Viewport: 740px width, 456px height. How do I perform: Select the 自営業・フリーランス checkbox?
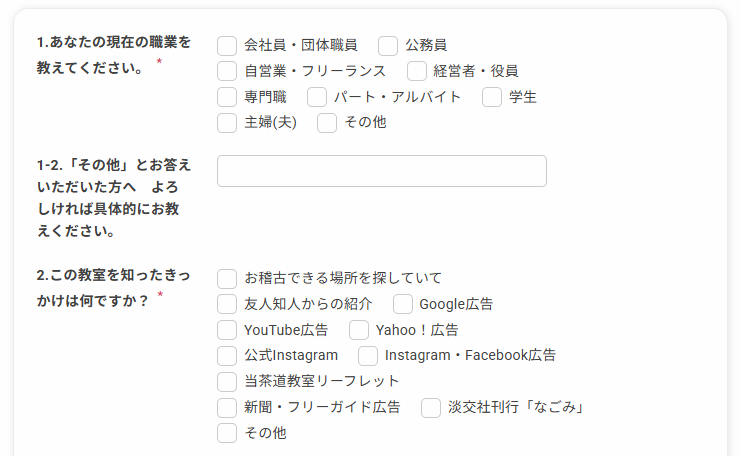tap(227, 71)
